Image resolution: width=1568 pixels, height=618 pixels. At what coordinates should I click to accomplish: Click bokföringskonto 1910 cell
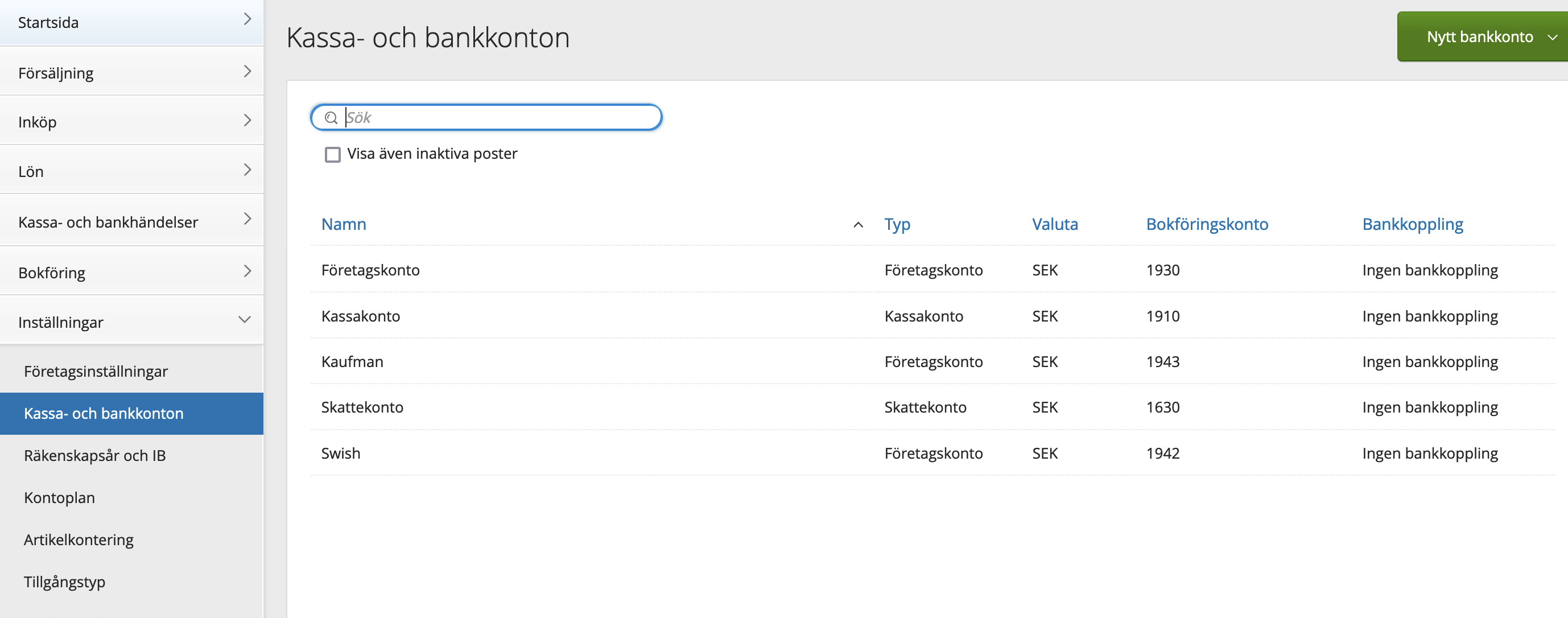(1162, 316)
